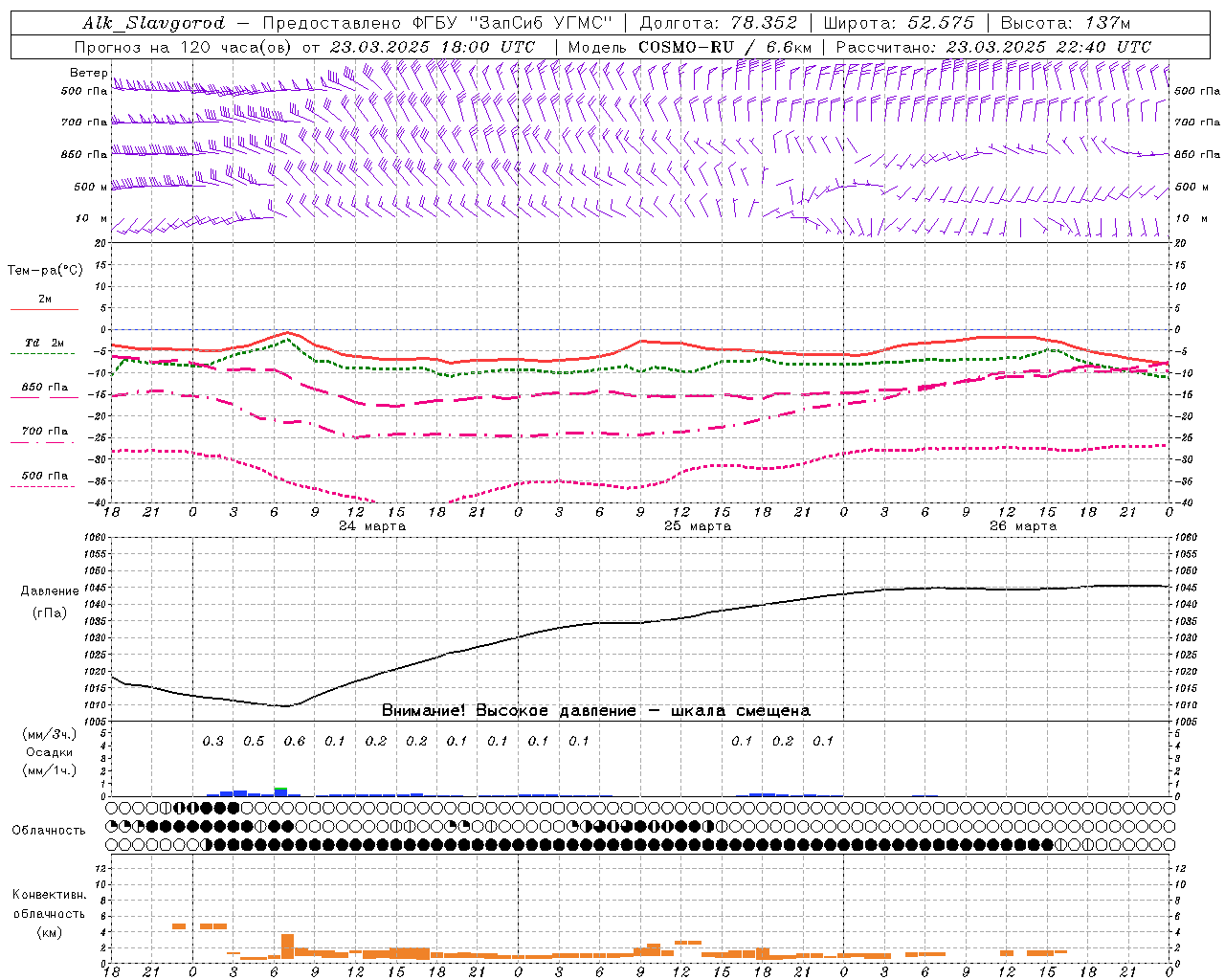The image size is (1225, 980).
Task: Click the tallest orange convective cloud bar
Action: (x=287, y=947)
